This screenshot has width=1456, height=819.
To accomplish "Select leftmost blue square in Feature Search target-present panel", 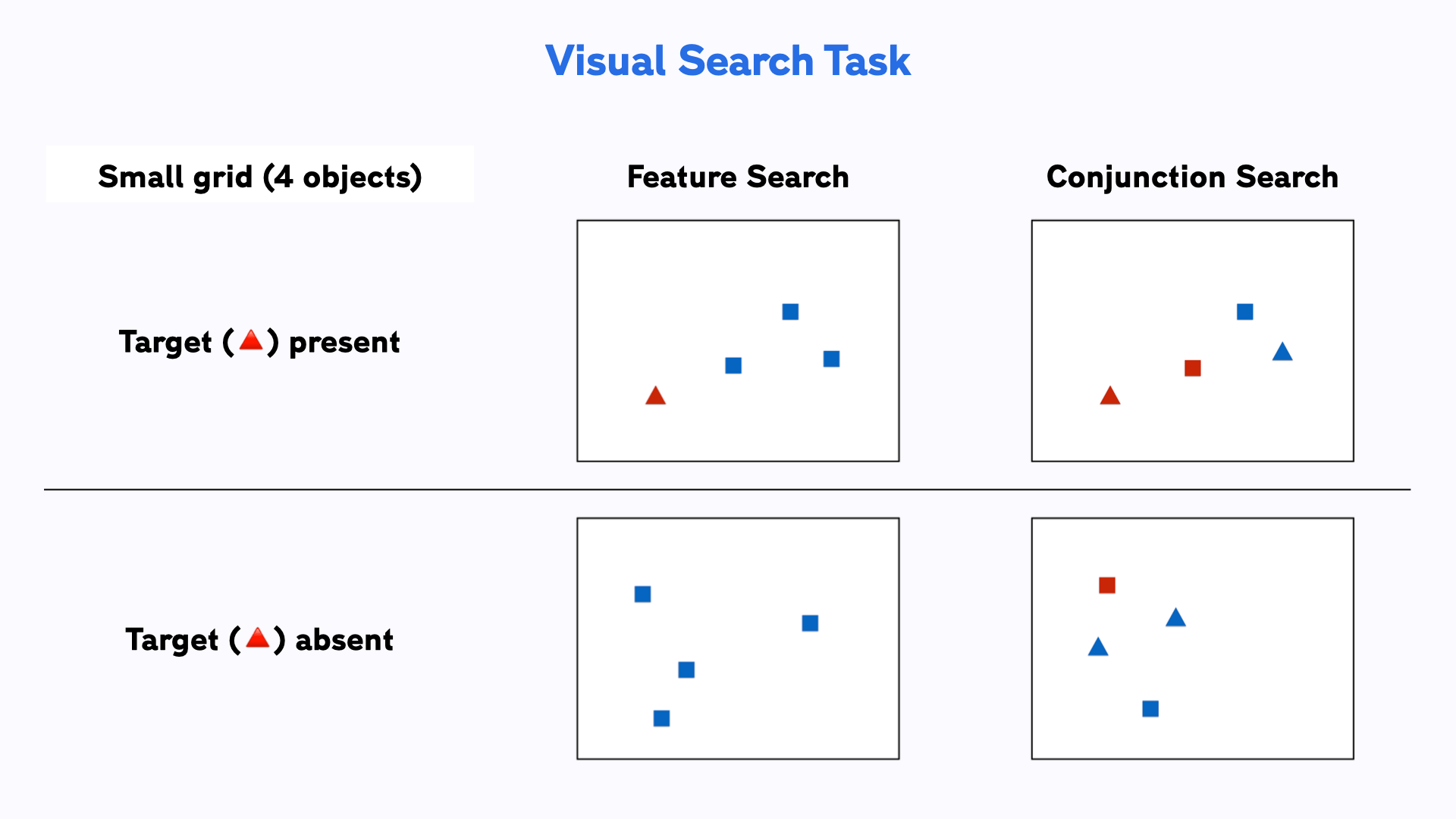I will click(x=733, y=366).
